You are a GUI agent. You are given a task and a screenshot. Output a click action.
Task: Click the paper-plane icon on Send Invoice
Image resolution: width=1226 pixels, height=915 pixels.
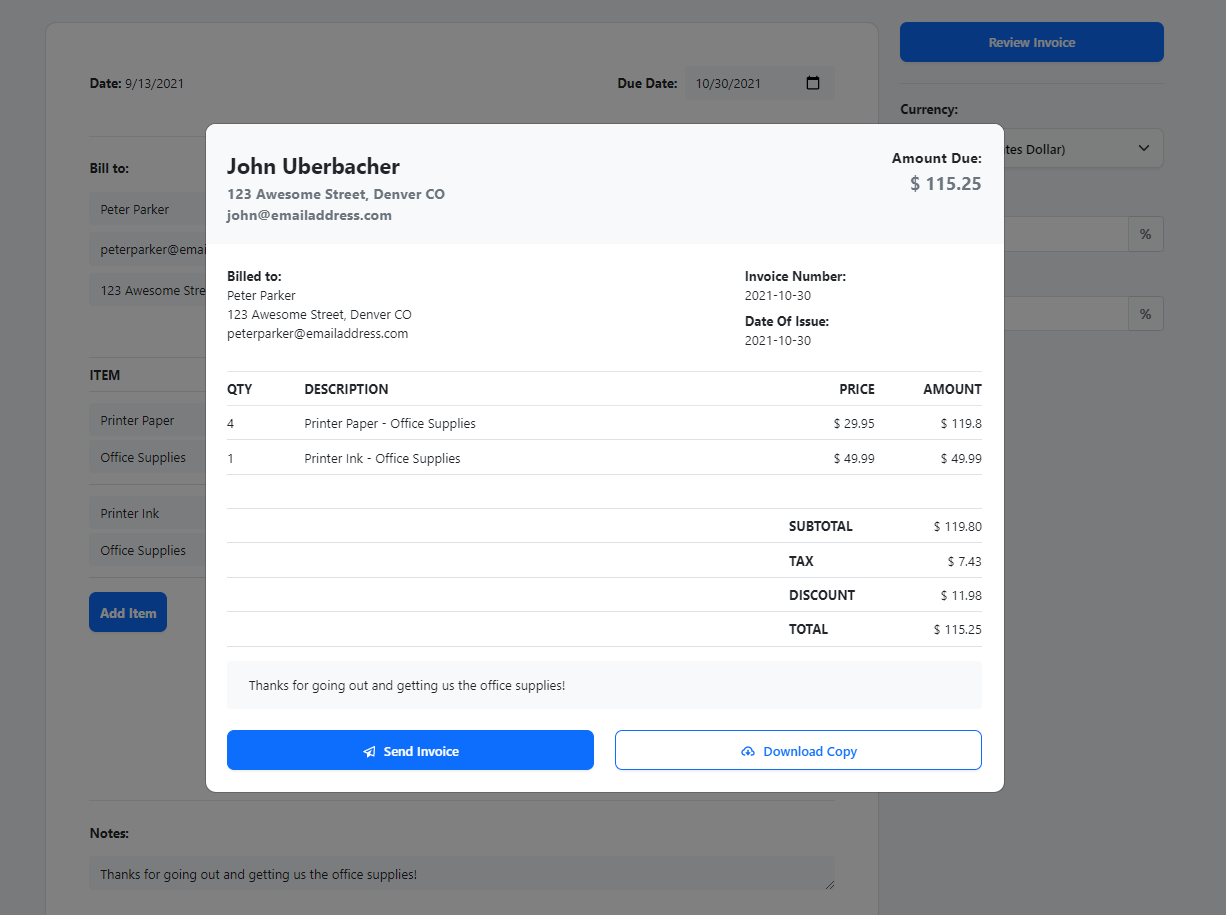[368, 750]
